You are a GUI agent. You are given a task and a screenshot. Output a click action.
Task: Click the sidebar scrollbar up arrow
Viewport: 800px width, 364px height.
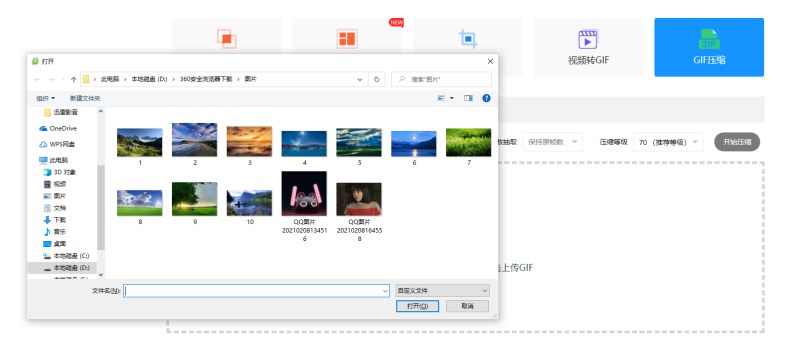click(101, 111)
